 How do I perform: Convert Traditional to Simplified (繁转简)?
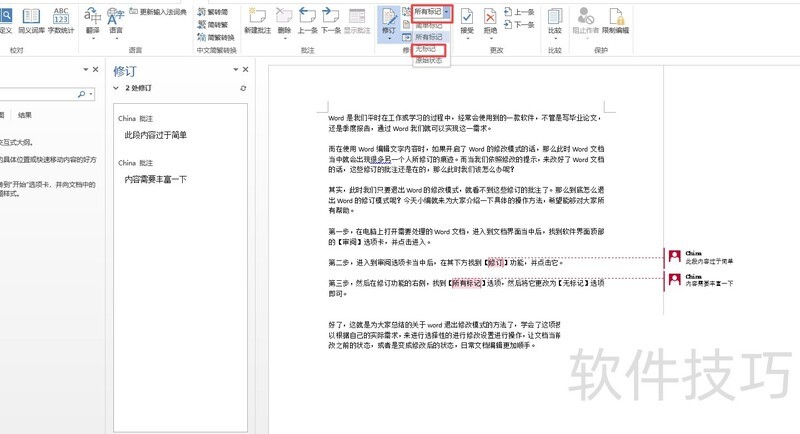(x=213, y=12)
